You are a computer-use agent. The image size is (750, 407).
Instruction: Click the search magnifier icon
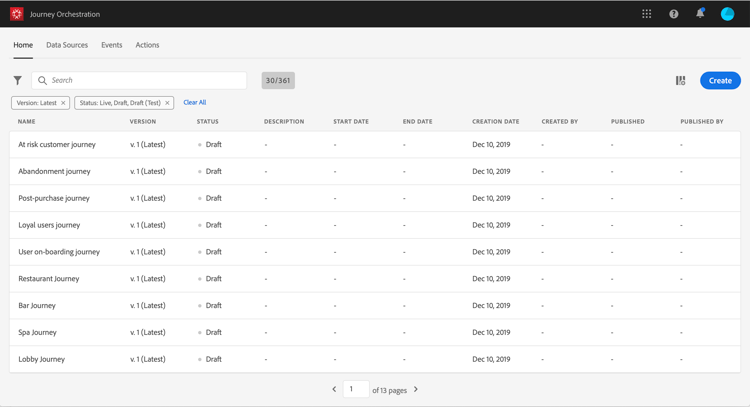[x=43, y=80]
